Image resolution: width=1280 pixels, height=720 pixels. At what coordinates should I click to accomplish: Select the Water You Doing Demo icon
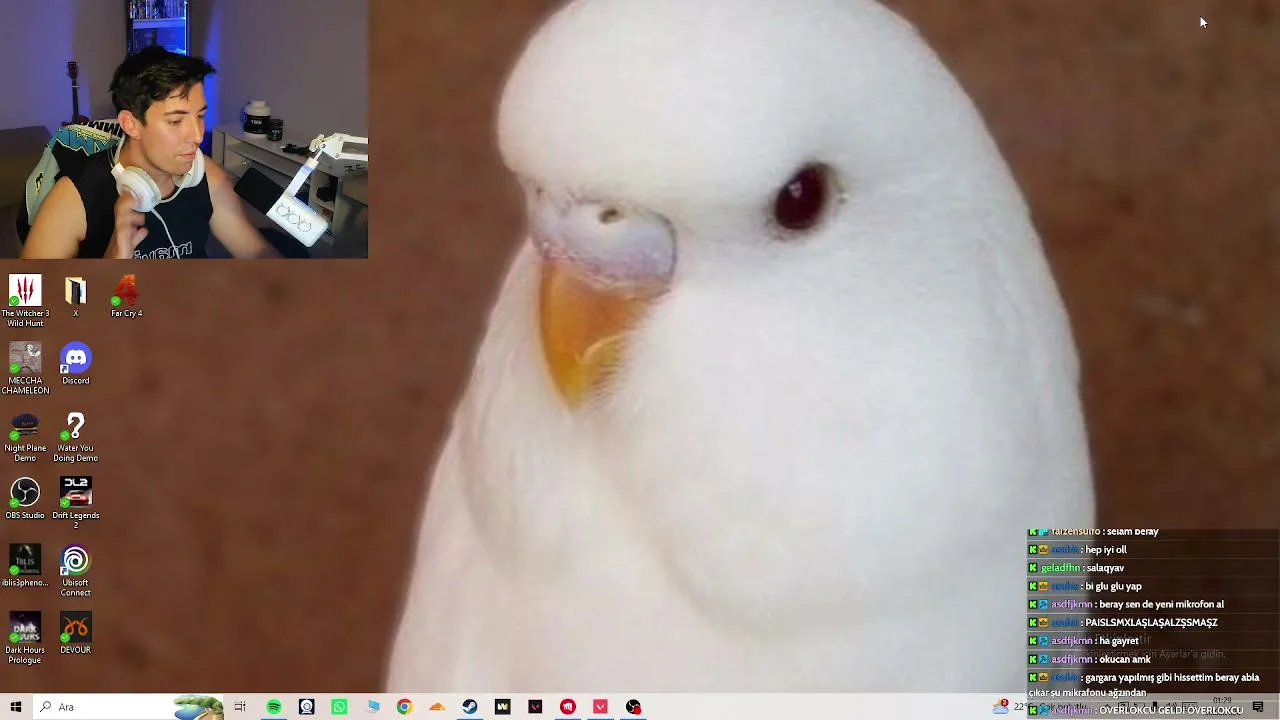pyautogui.click(x=75, y=436)
